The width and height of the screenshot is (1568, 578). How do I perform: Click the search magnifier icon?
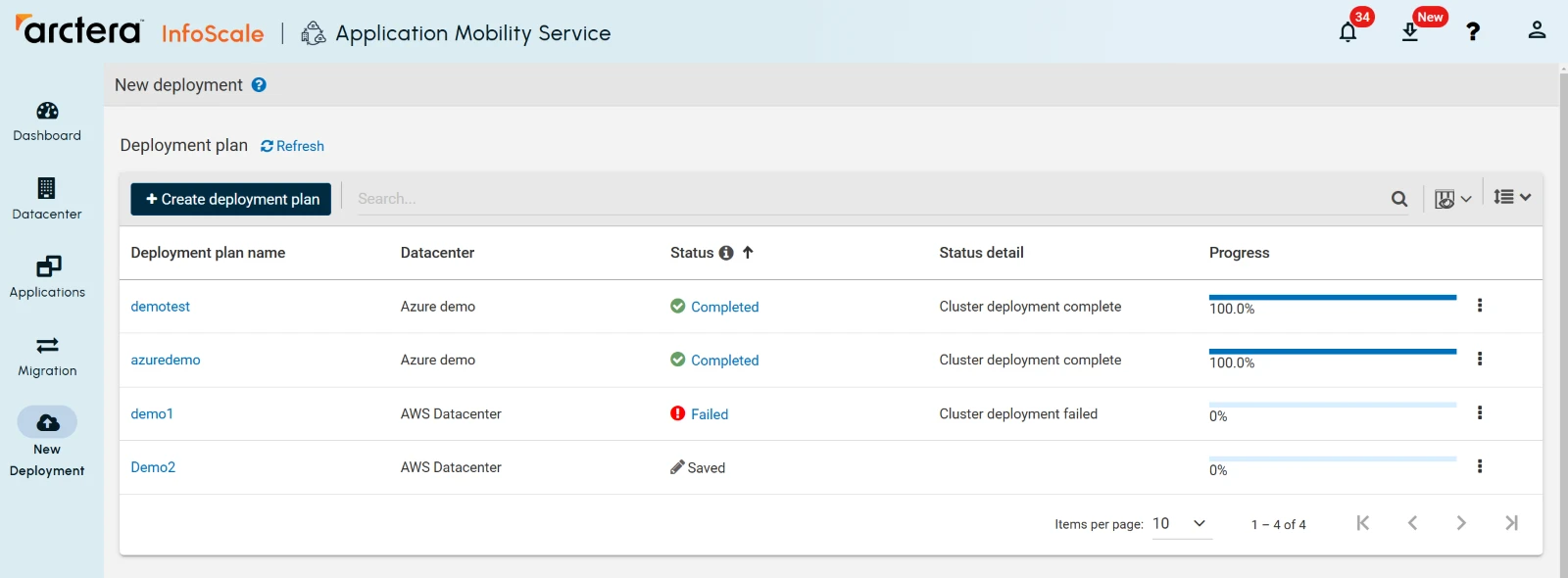click(x=1399, y=199)
